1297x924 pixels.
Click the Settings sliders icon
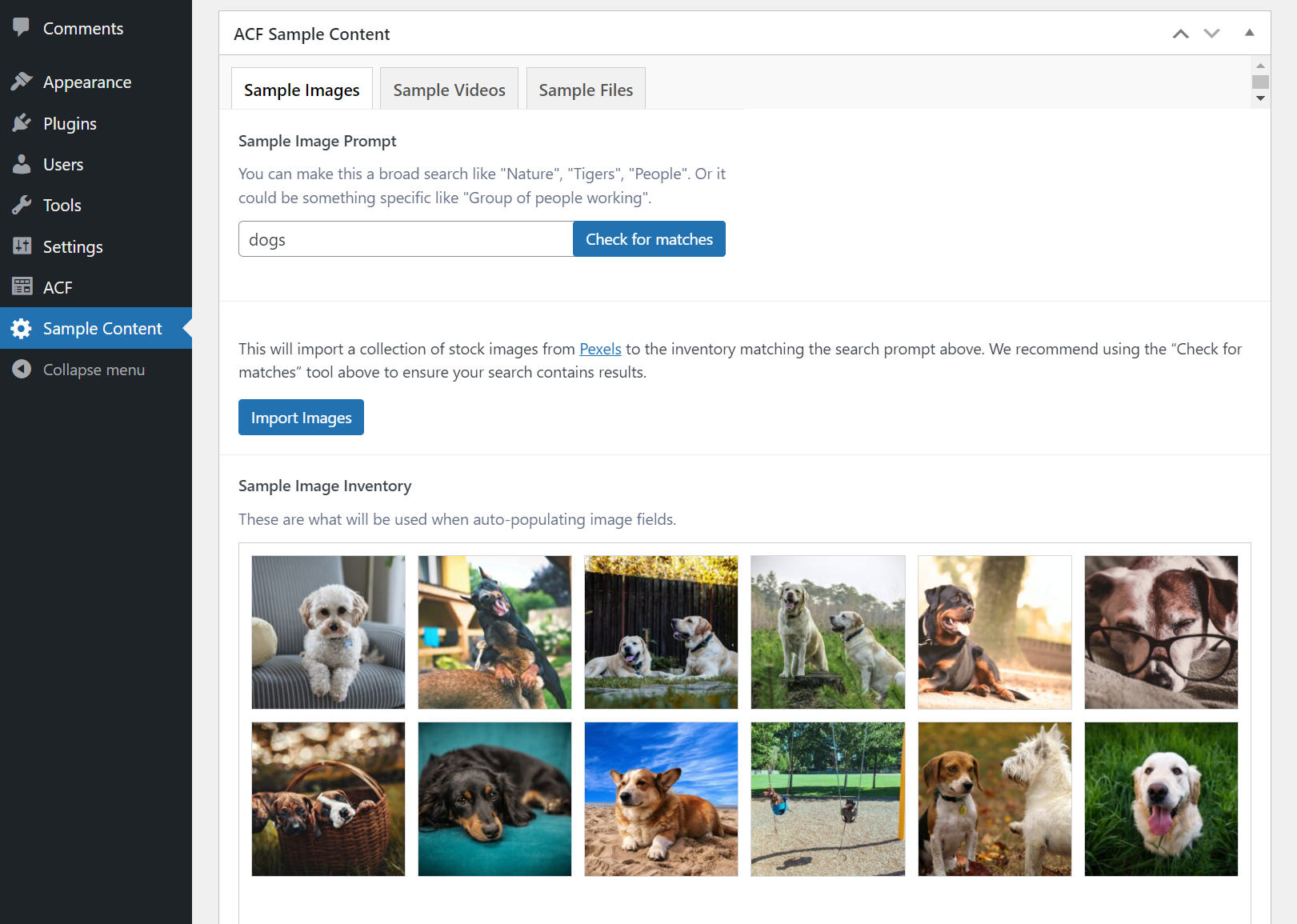[22, 246]
